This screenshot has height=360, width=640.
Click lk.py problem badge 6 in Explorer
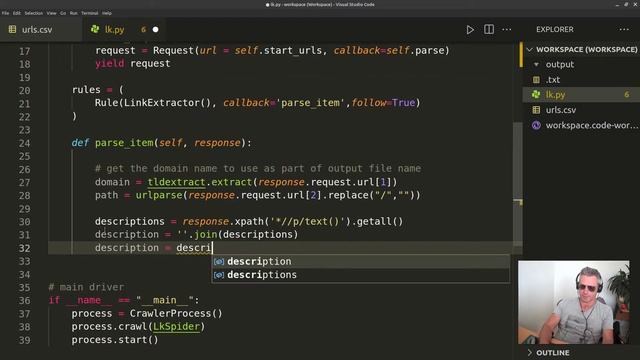click(x=626, y=95)
